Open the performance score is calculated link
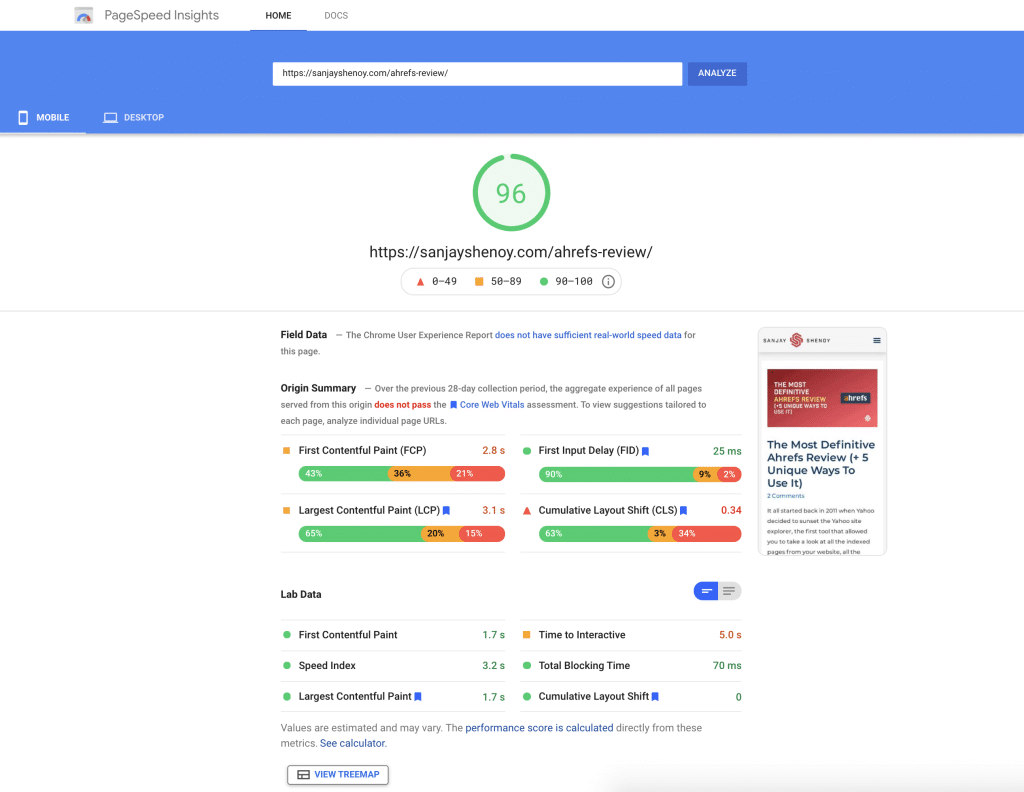Viewport: 1024px width, 792px height. click(x=539, y=728)
